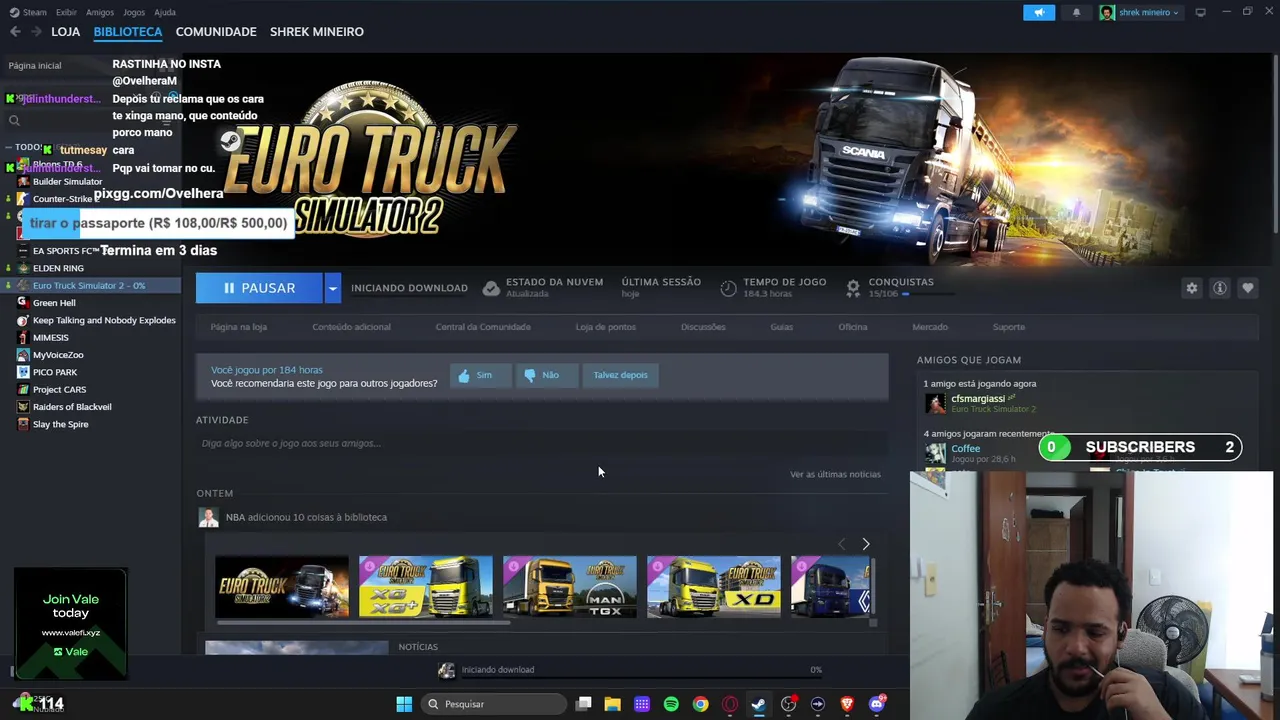
Task: Open the Ajuda menu
Action: tap(165, 12)
